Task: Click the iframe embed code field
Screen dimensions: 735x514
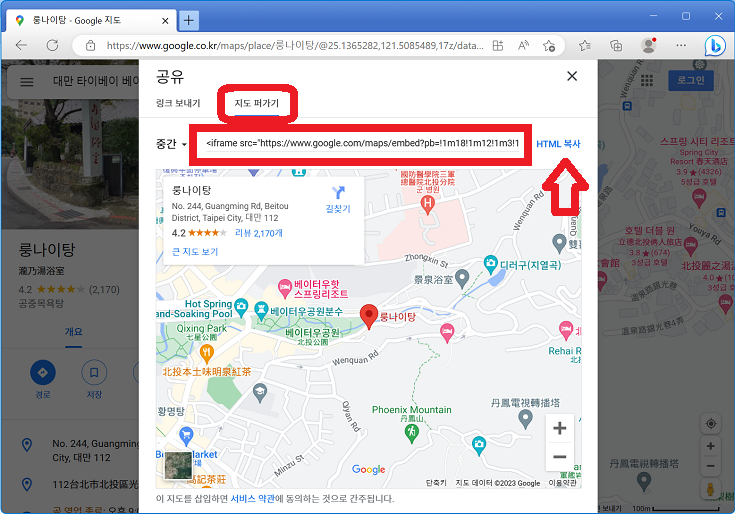Action: [362, 143]
